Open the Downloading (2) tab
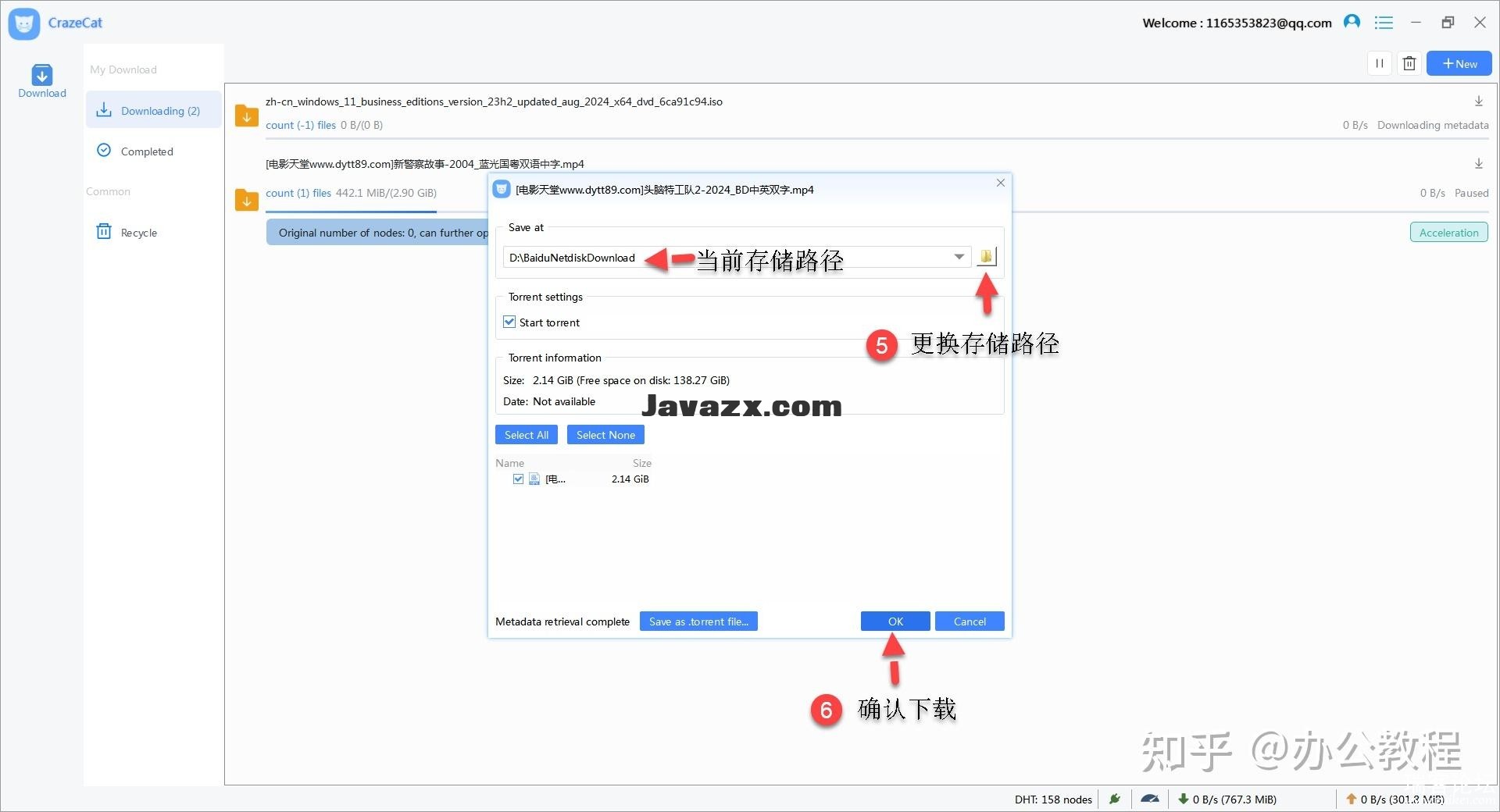1500x812 pixels. tap(154, 110)
